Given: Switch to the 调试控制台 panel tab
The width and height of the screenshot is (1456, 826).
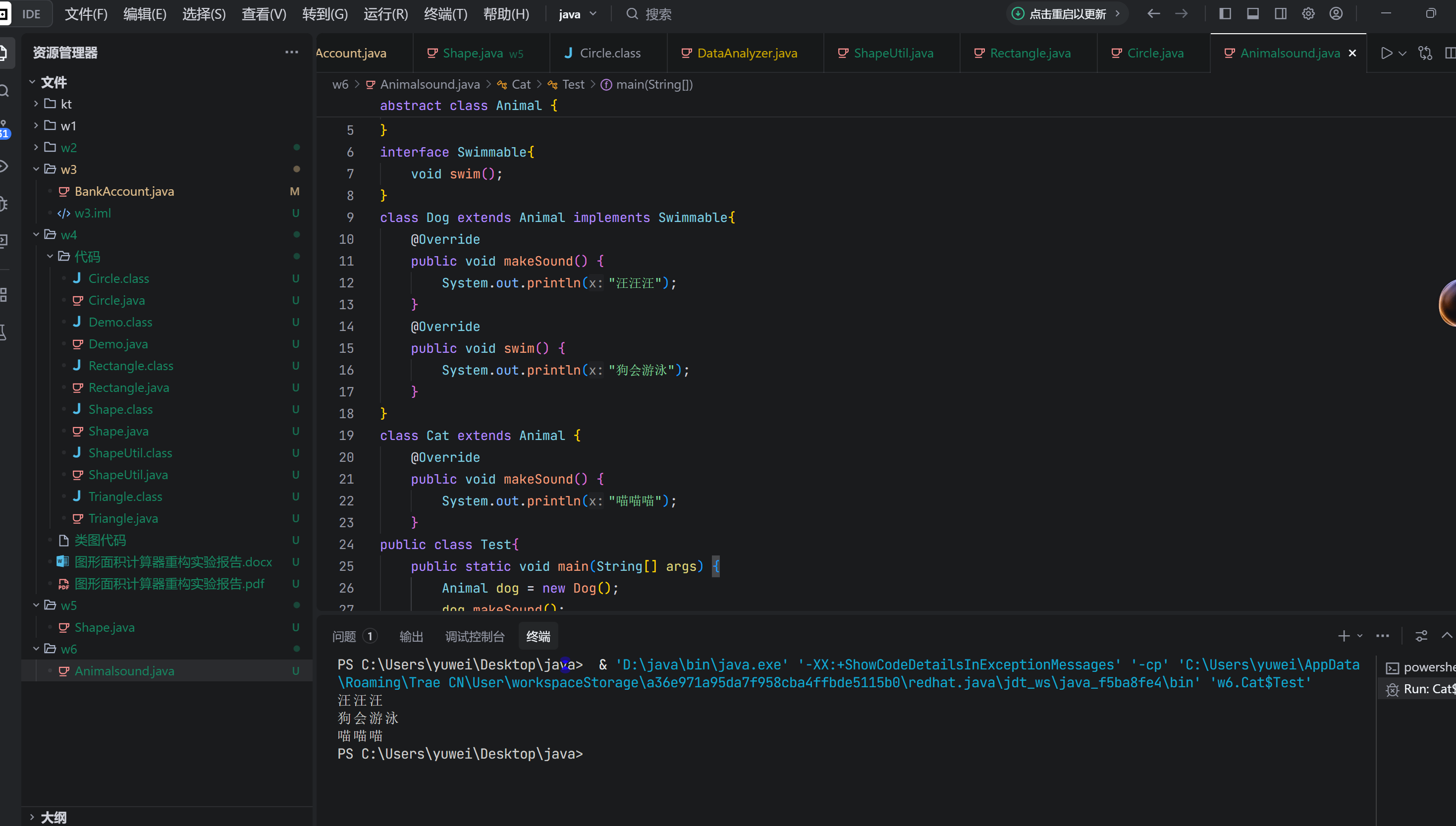Looking at the screenshot, I should tap(475, 637).
